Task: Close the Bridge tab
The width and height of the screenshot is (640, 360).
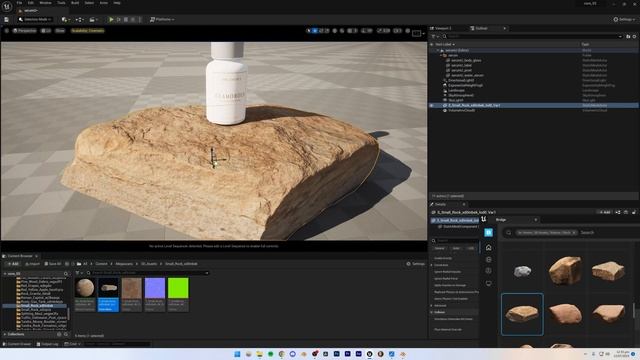Action: (536, 220)
